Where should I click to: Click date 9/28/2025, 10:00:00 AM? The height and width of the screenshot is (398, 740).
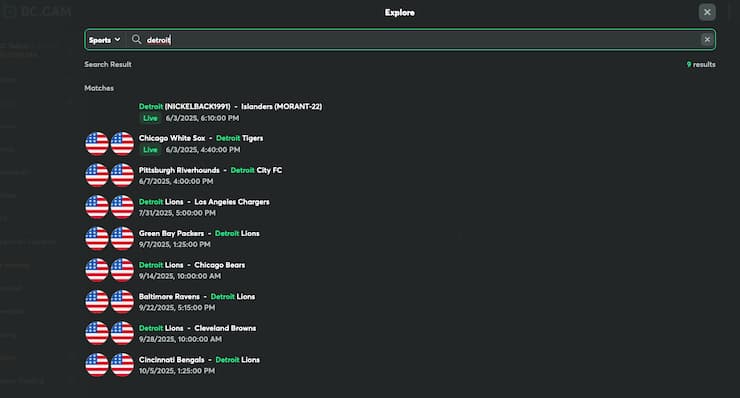180,339
